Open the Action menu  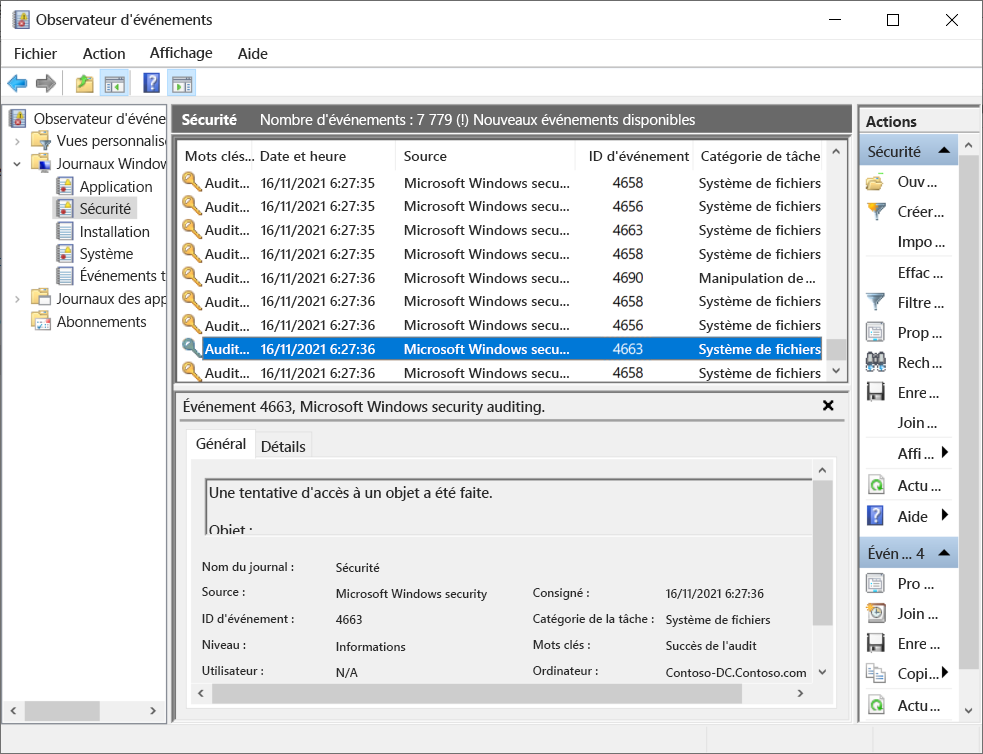pyautogui.click(x=103, y=53)
